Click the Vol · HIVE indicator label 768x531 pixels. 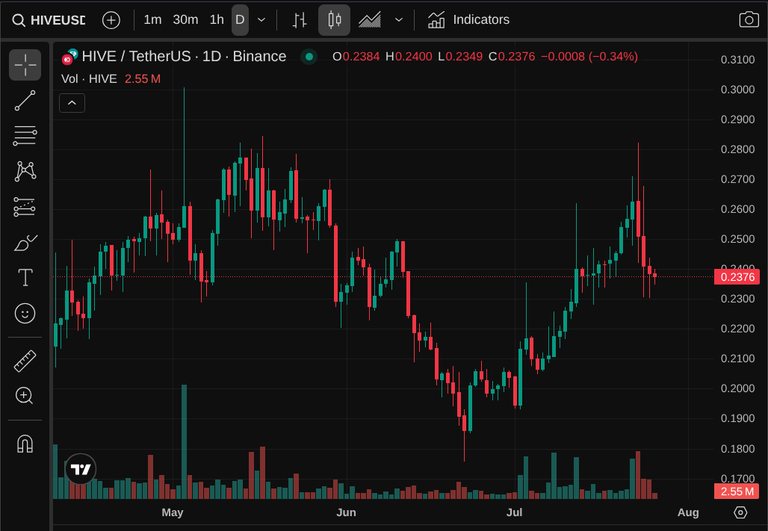tap(89, 79)
